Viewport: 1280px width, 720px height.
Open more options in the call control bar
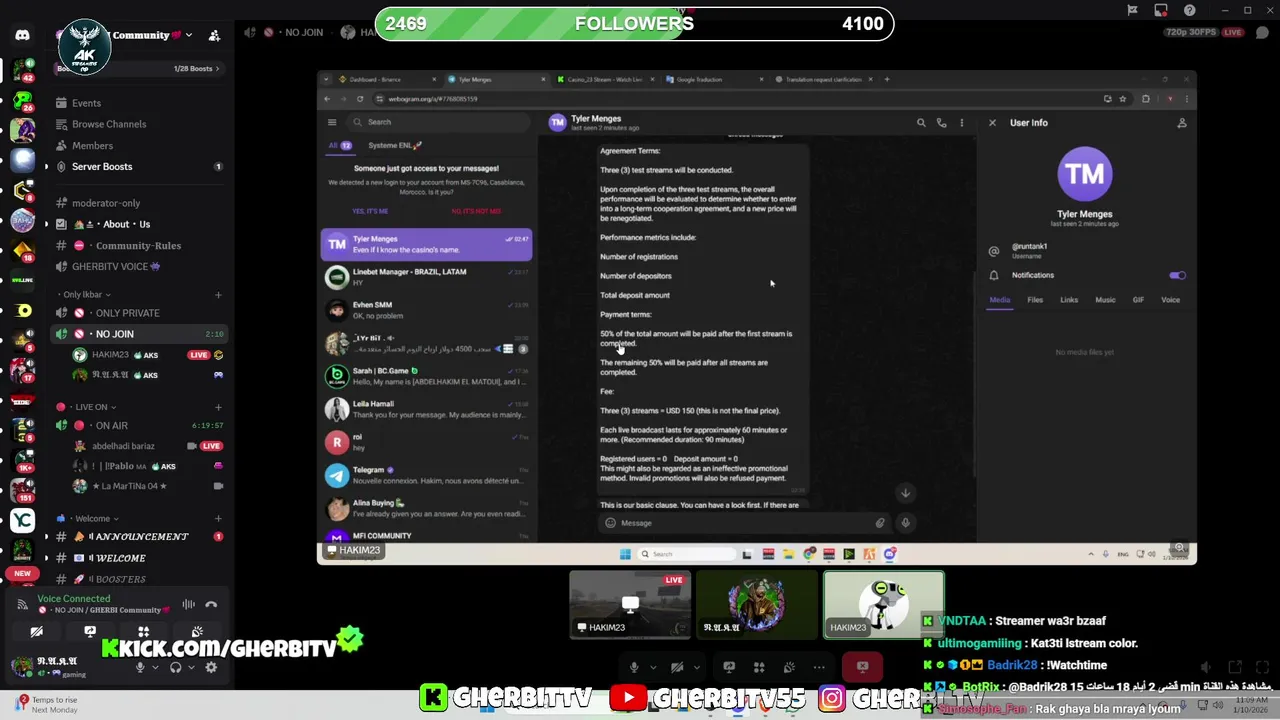point(819,667)
